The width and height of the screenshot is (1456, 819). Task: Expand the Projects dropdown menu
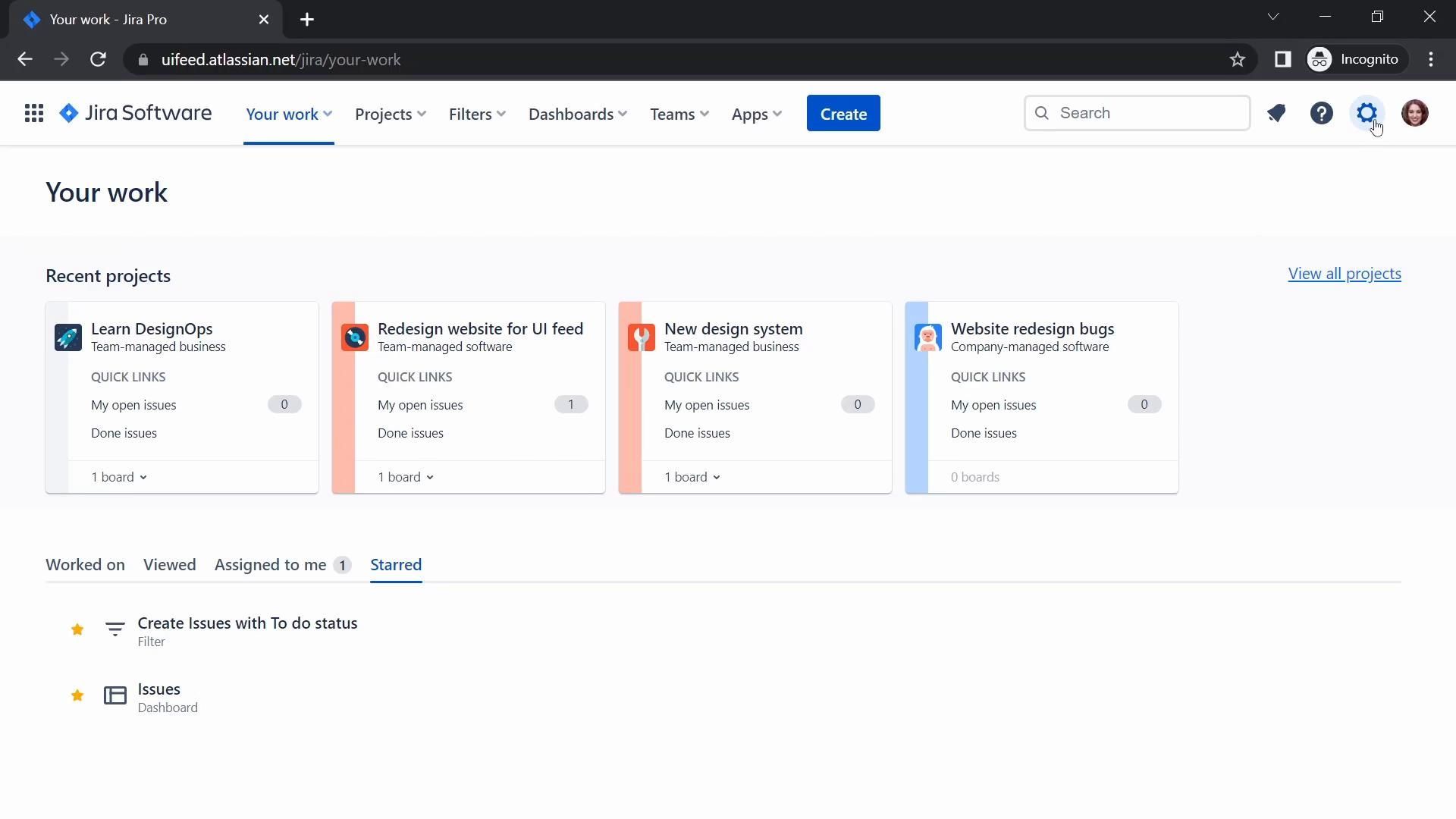[x=391, y=114]
